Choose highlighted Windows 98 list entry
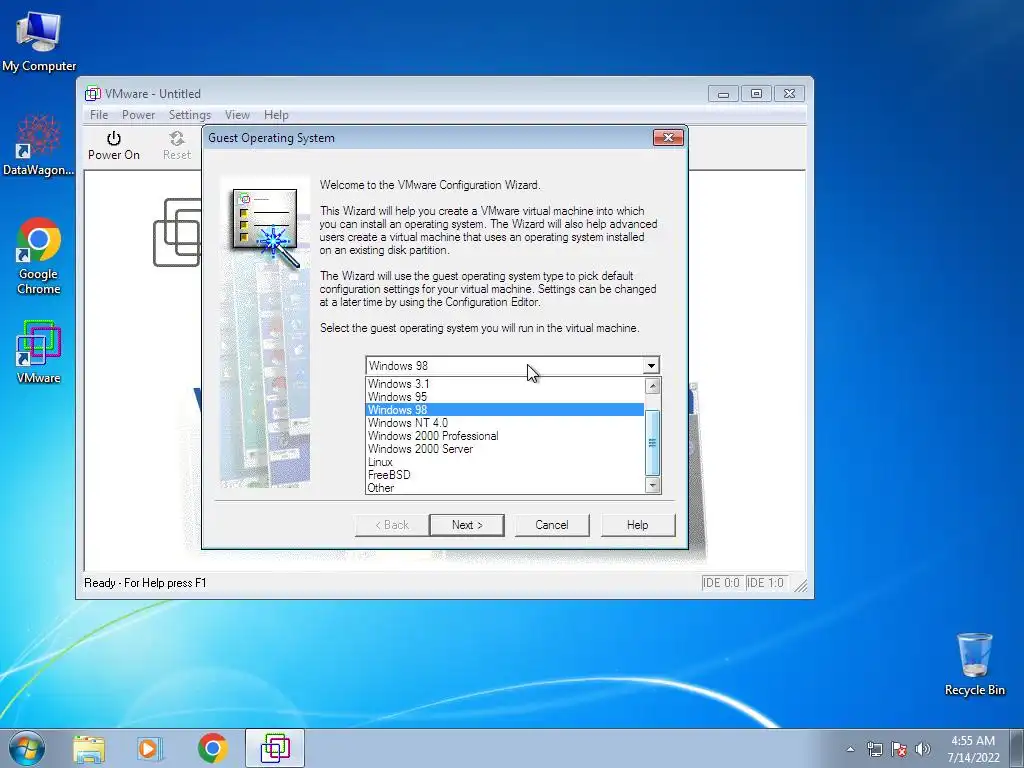The height and width of the screenshot is (768, 1024). [x=505, y=410]
